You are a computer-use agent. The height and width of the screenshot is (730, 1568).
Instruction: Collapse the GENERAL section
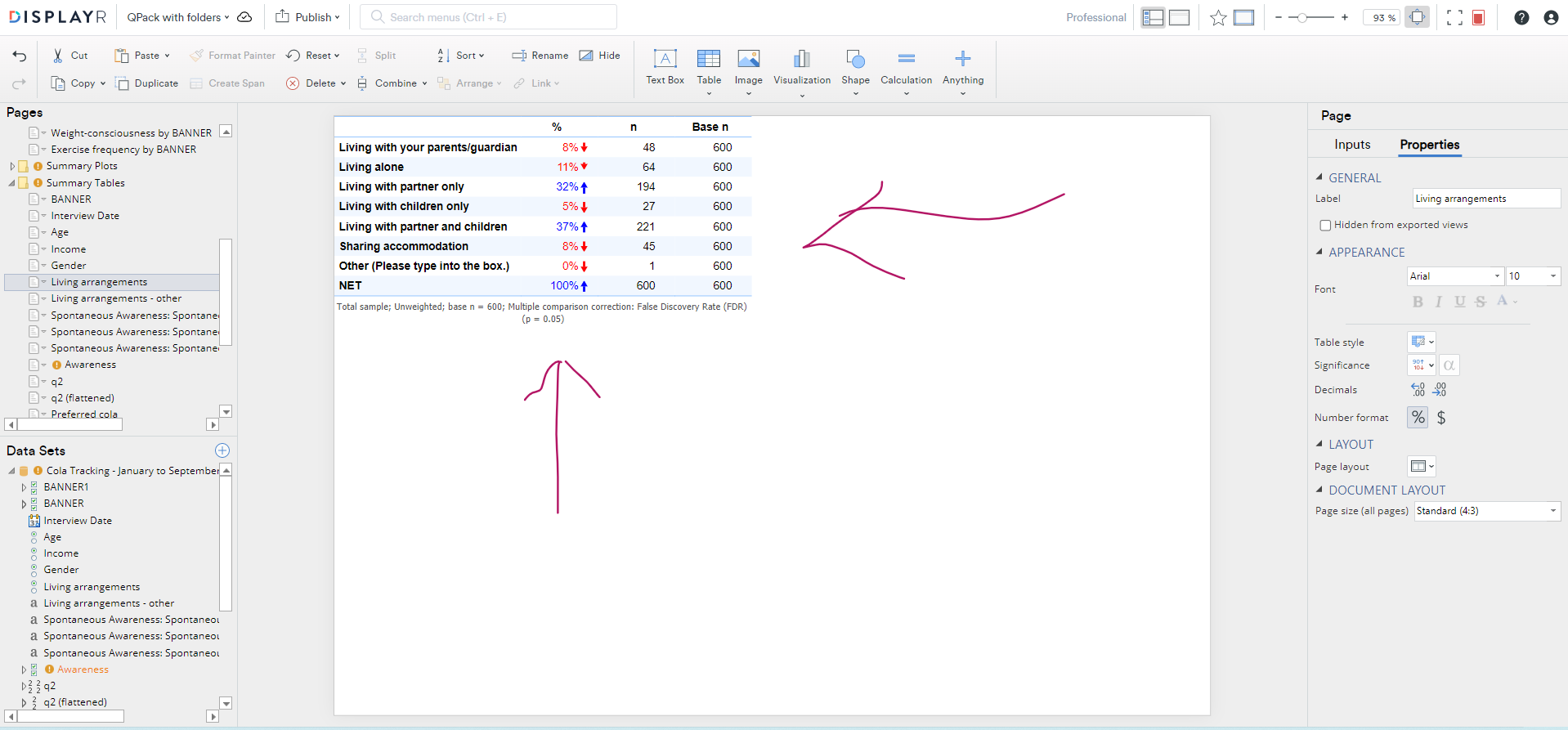click(x=1319, y=177)
